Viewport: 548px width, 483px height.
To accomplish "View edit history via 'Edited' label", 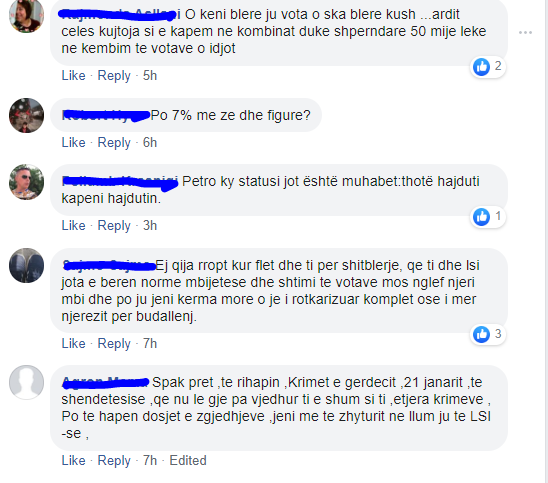I will click(188, 460).
